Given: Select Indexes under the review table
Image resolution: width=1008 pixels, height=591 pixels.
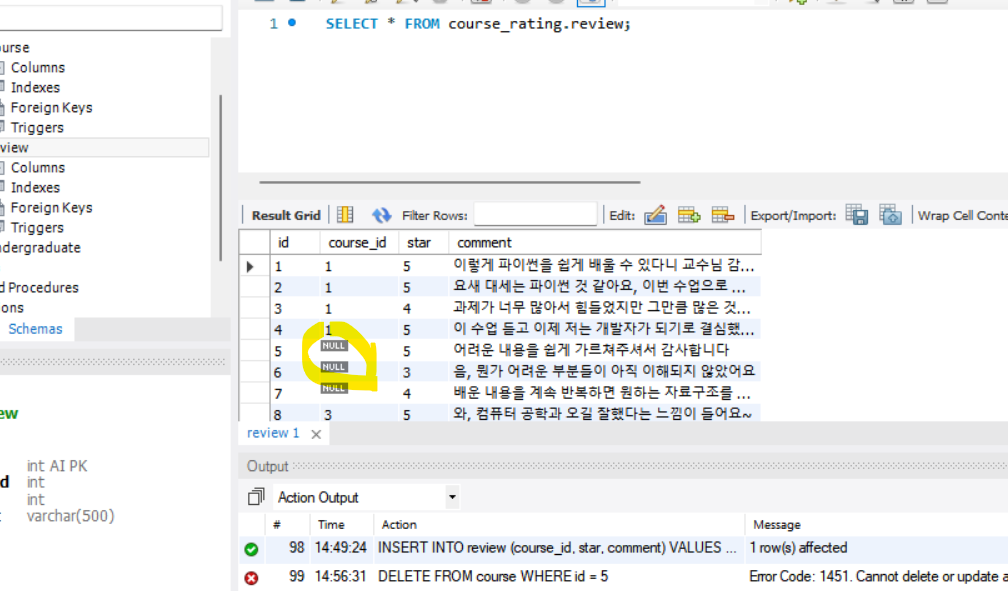Looking at the screenshot, I should (35, 188).
